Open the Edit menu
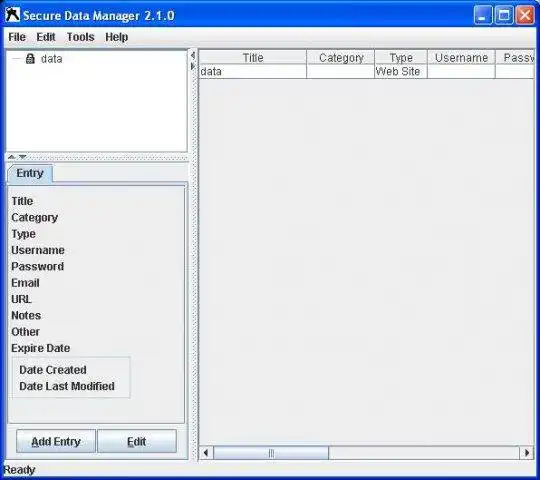Screen dimensions: 540x480 click(46, 37)
